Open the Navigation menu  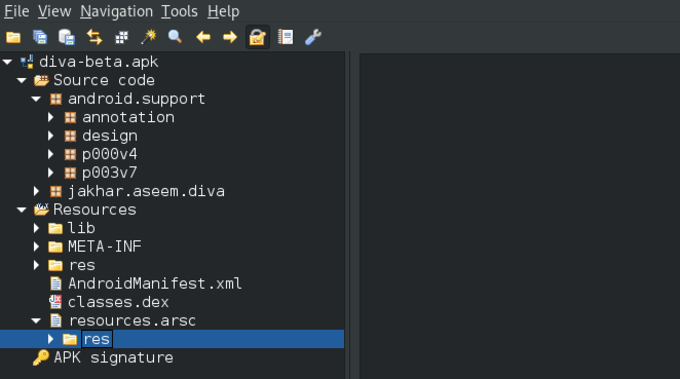coord(116,11)
